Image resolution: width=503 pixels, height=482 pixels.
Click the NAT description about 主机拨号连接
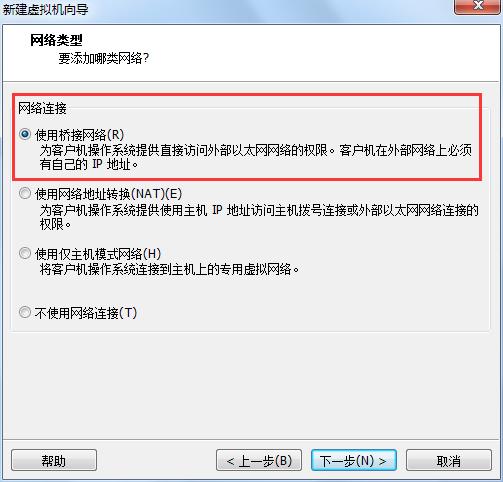[259, 217]
